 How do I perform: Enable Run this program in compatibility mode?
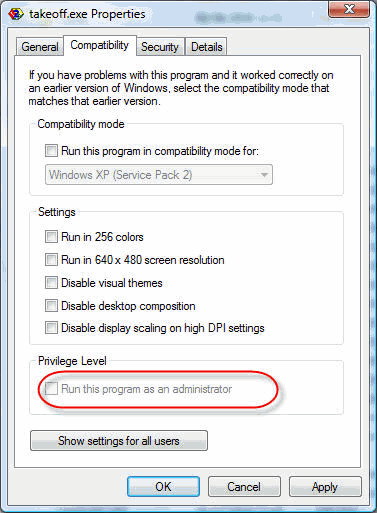(x=51, y=151)
